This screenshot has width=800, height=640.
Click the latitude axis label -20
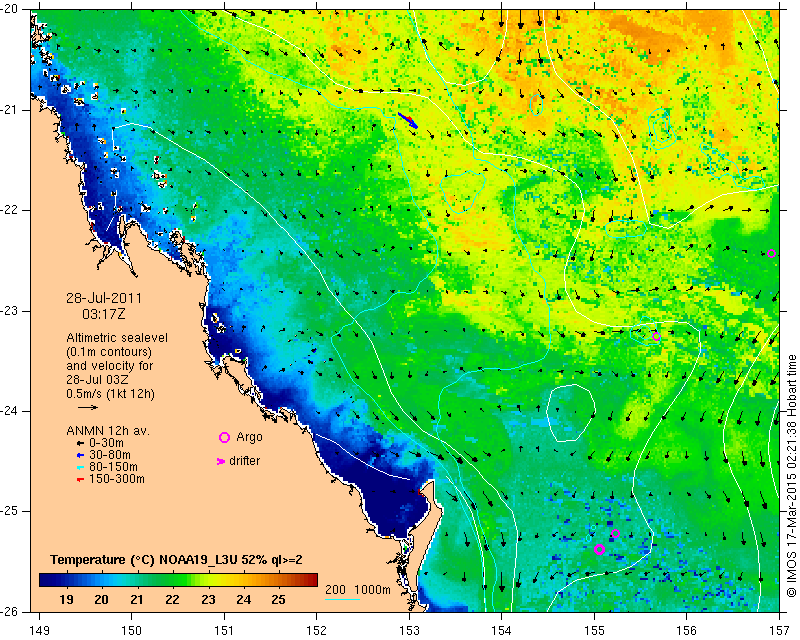(x=10, y=10)
